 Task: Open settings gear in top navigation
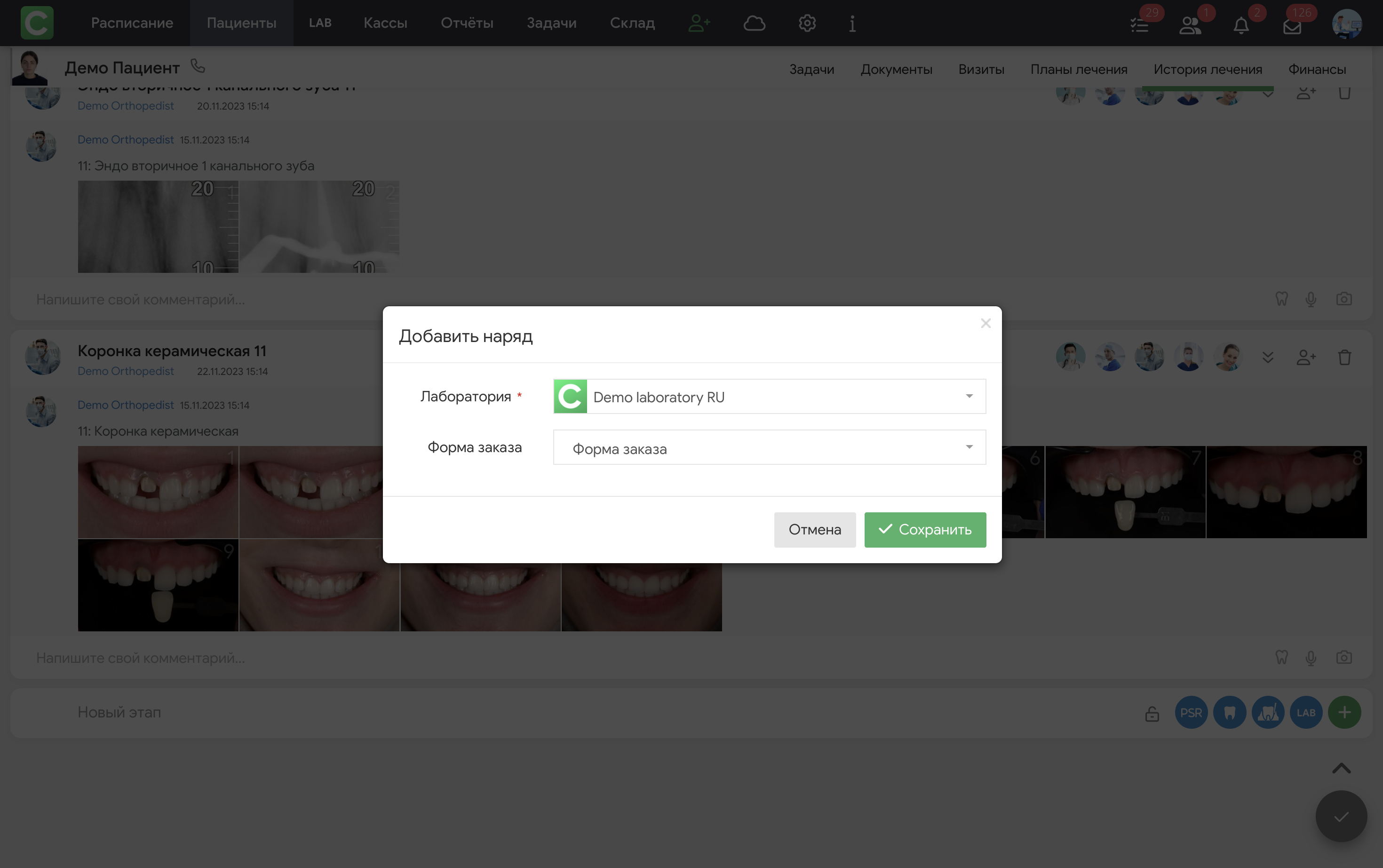coord(807,23)
